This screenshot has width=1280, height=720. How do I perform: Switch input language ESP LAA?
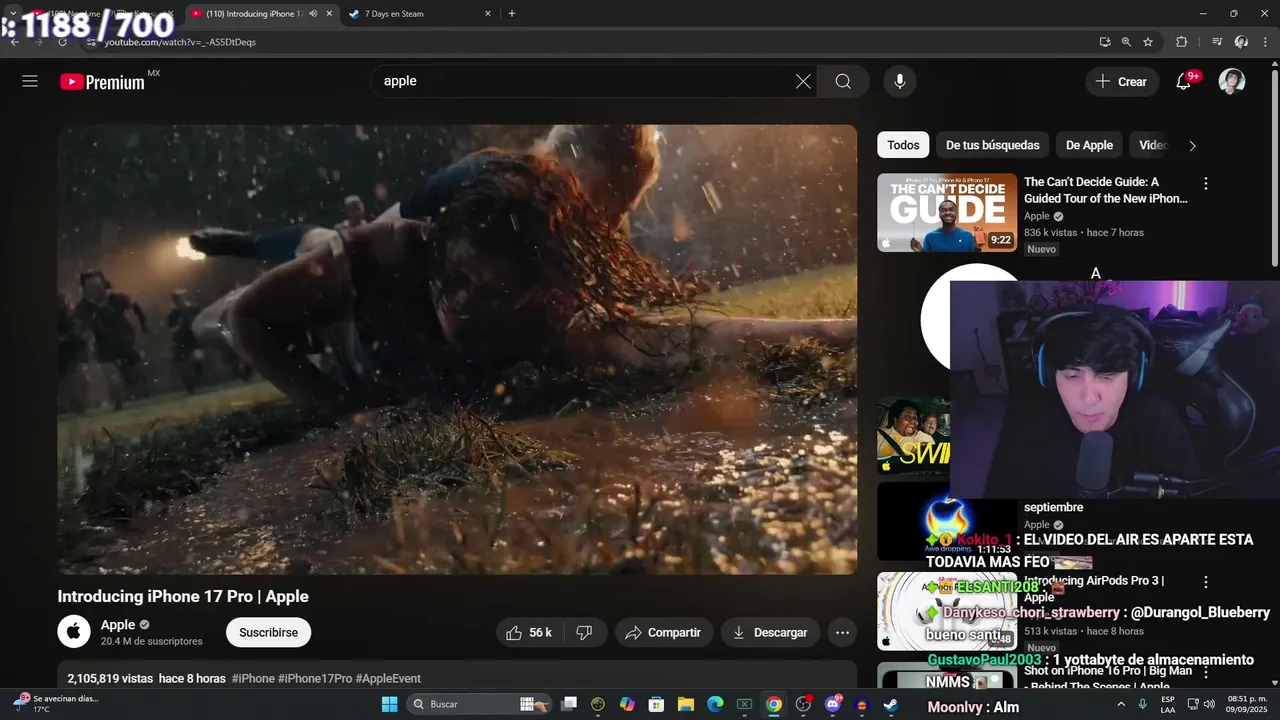1167,704
